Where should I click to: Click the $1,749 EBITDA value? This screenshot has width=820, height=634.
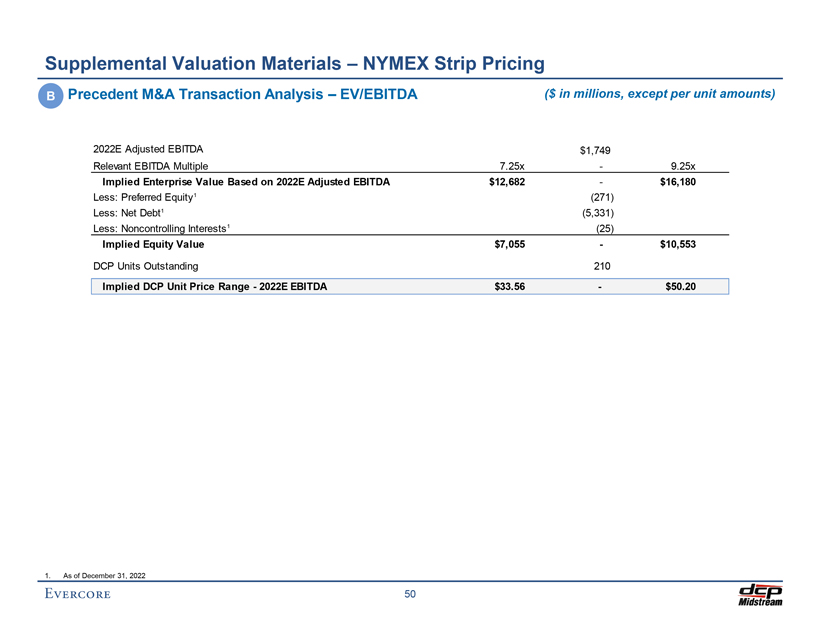click(596, 150)
